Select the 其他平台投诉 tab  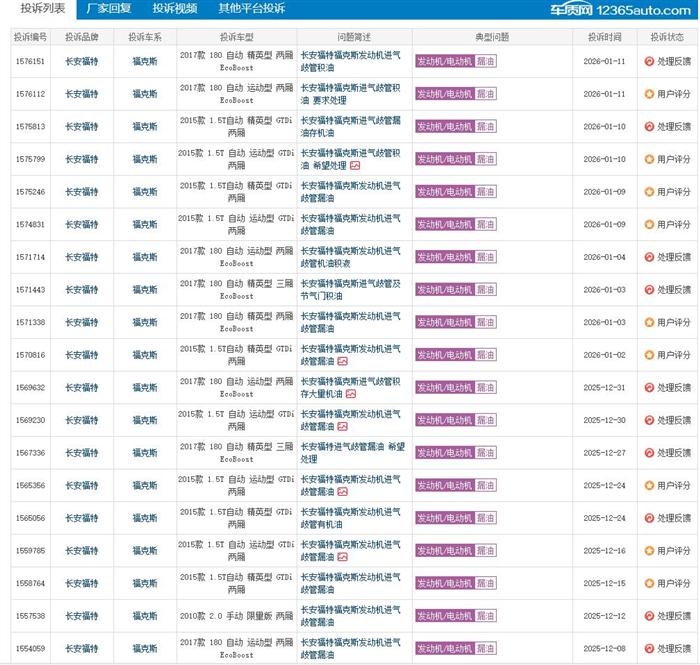coord(251,9)
